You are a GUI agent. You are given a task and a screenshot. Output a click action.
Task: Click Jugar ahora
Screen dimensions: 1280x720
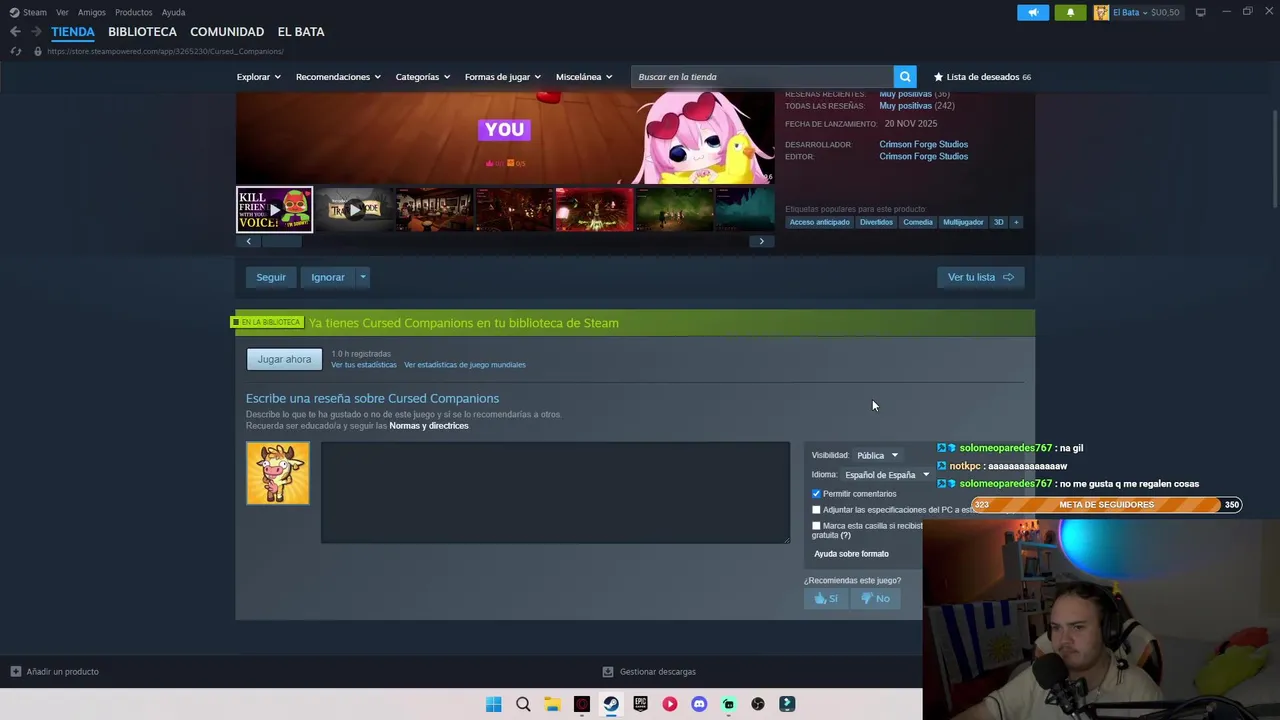point(284,359)
